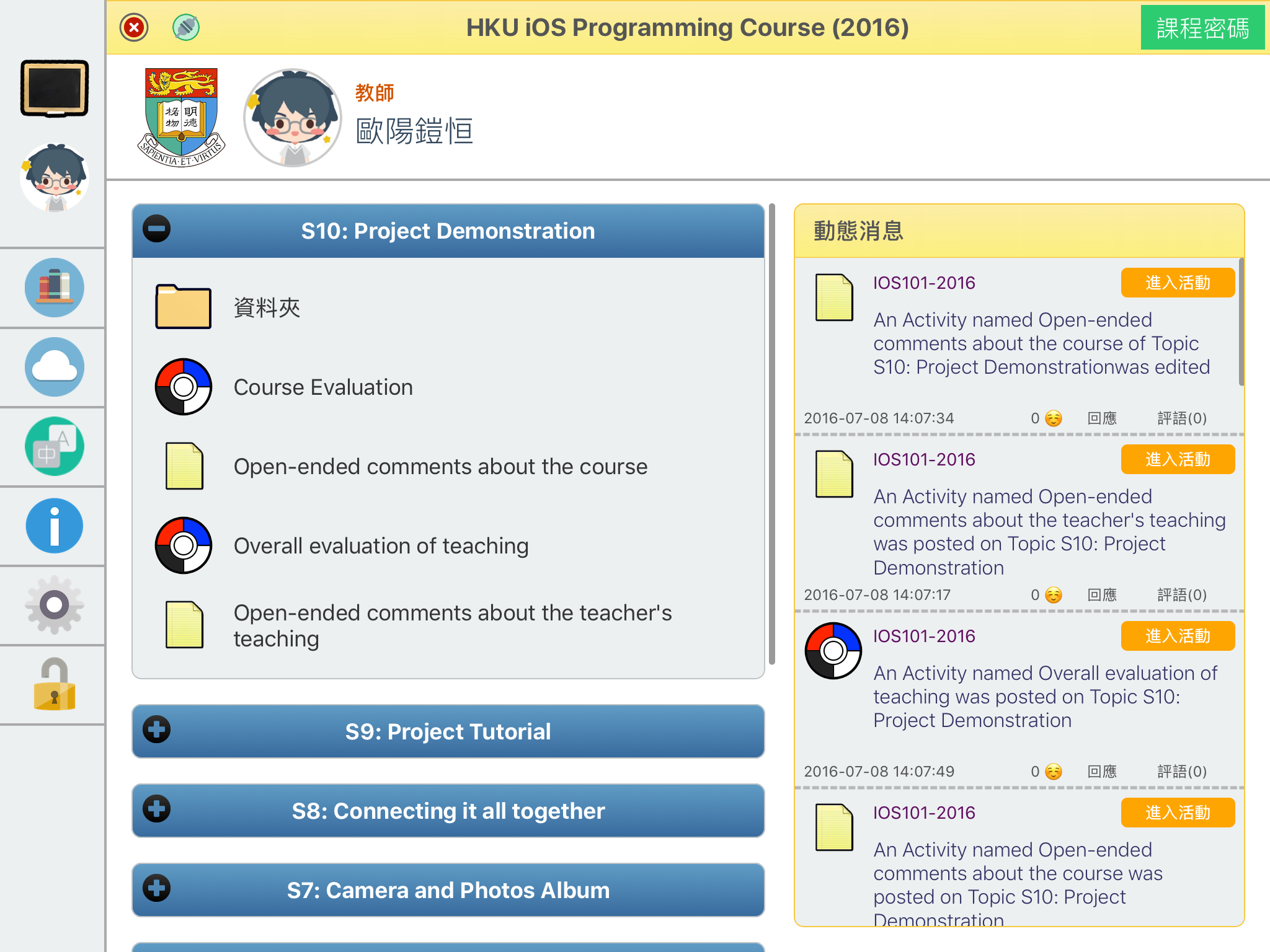1270x952 pixels.
Task: Open the 資料夾 folder item
Action: (x=267, y=308)
